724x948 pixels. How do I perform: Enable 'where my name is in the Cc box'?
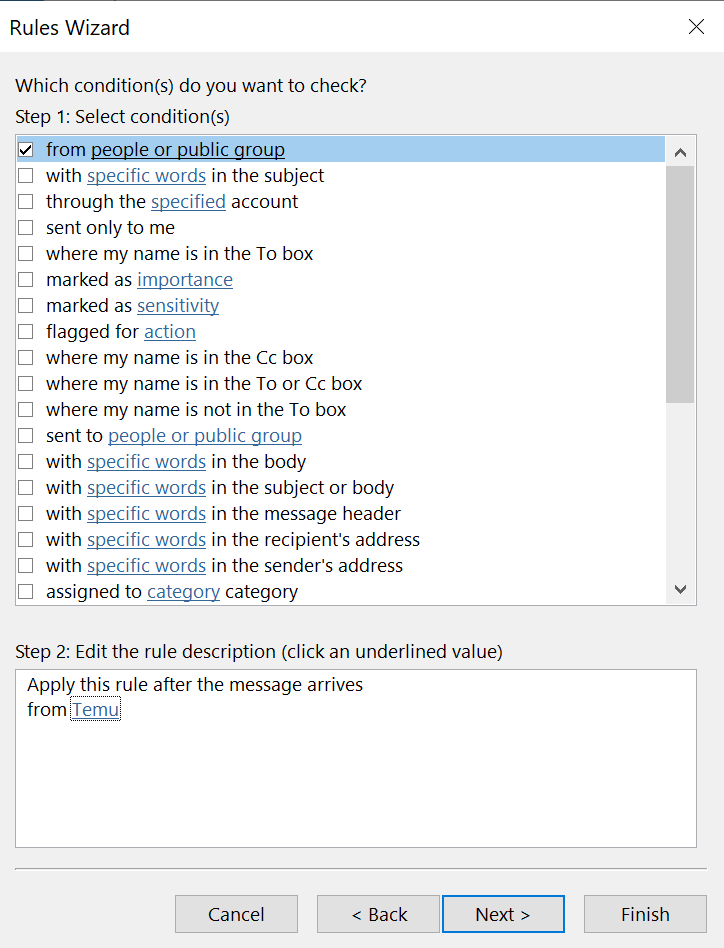25,357
